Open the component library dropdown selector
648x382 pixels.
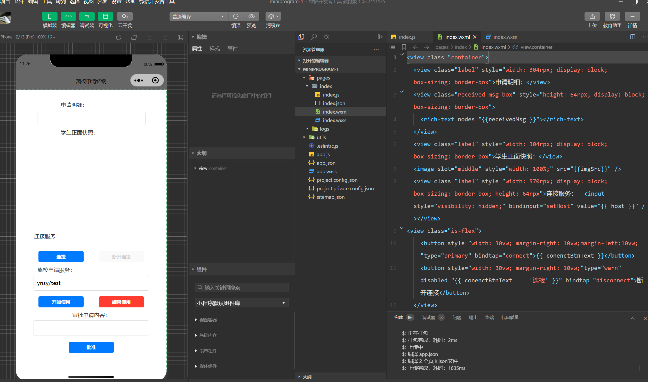pyautogui.click(x=241, y=303)
